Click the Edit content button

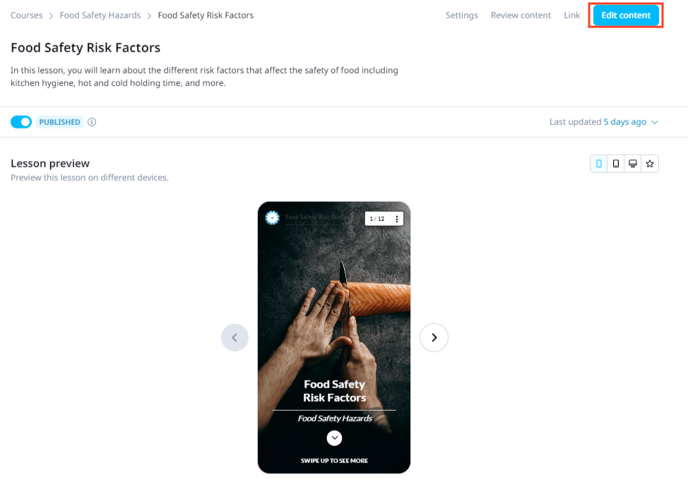point(626,15)
